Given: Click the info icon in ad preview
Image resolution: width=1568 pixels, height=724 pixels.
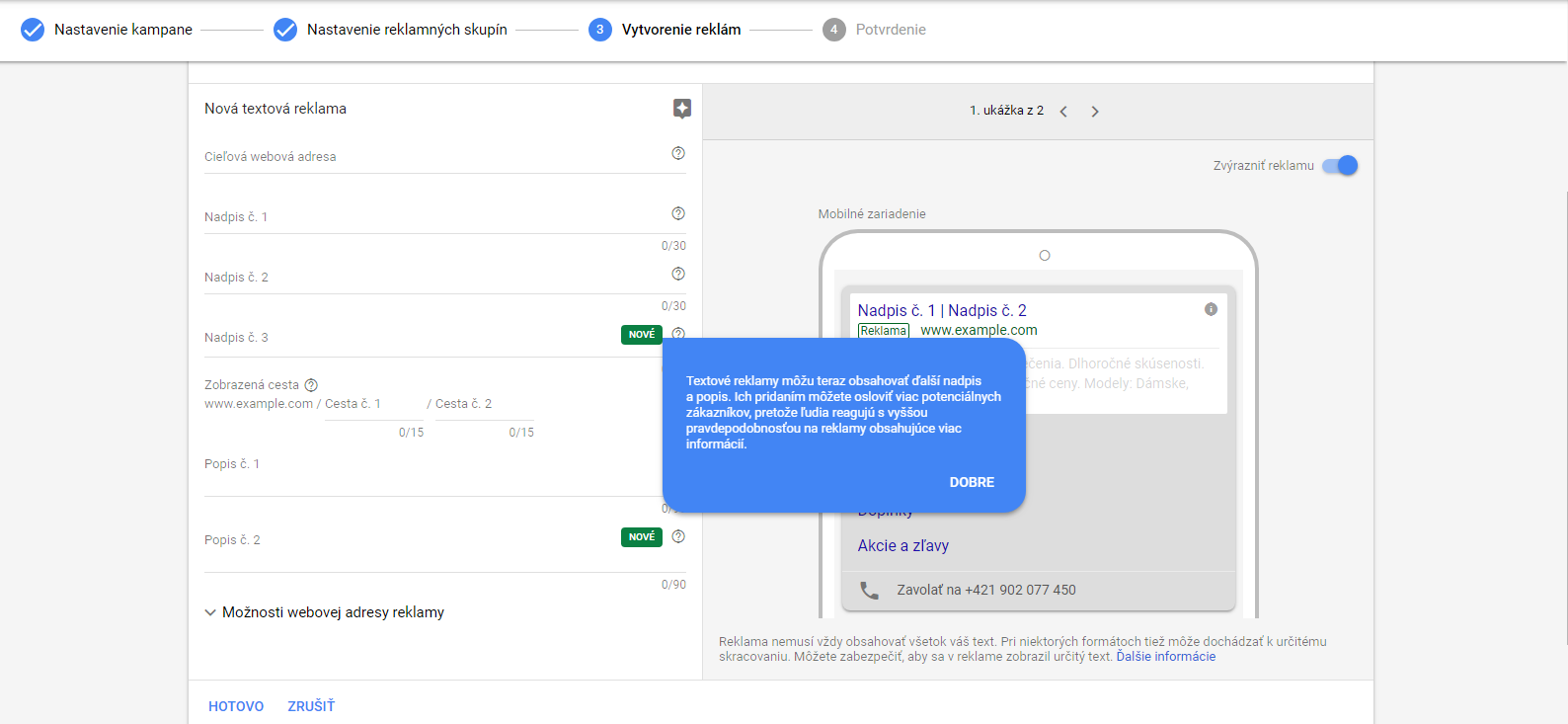Looking at the screenshot, I should click(1211, 309).
